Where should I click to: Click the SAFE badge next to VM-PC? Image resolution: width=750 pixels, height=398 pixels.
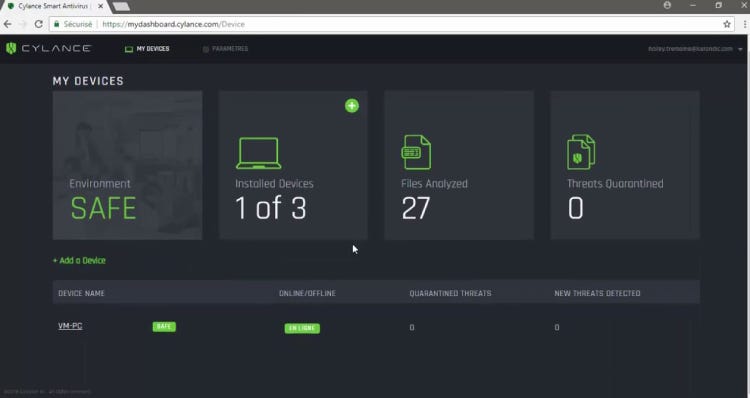164,327
